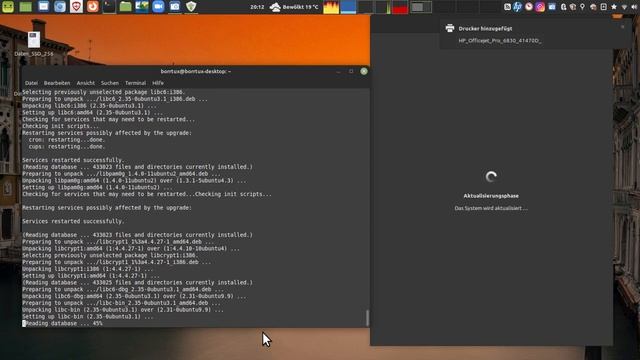Open the star favorites tray icon
The image size is (640, 360).
pos(614,7)
